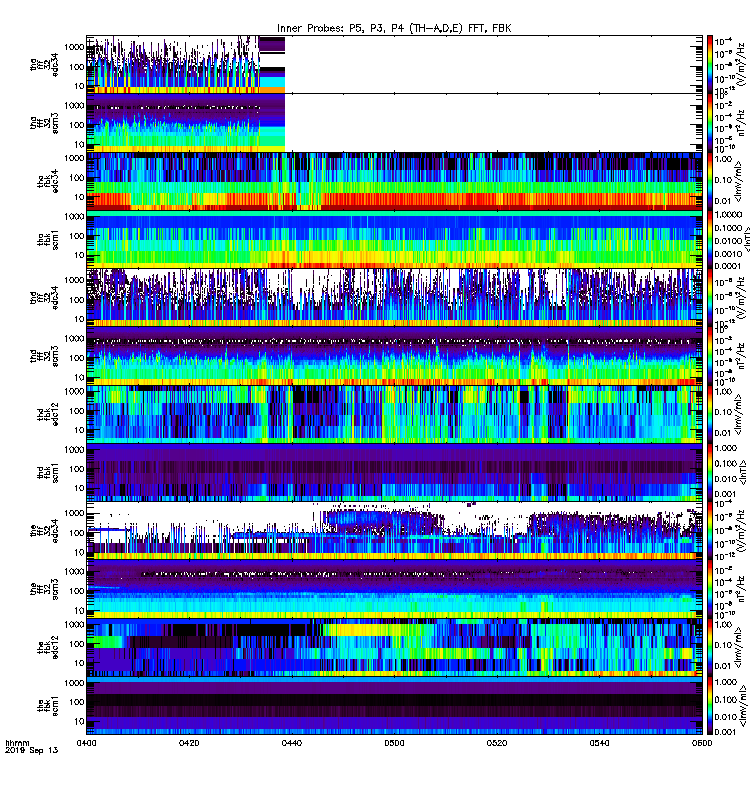
Task: Click the 'thd fbk edc12' y-axis title
Action: pyautogui.click(x=48, y=414)
